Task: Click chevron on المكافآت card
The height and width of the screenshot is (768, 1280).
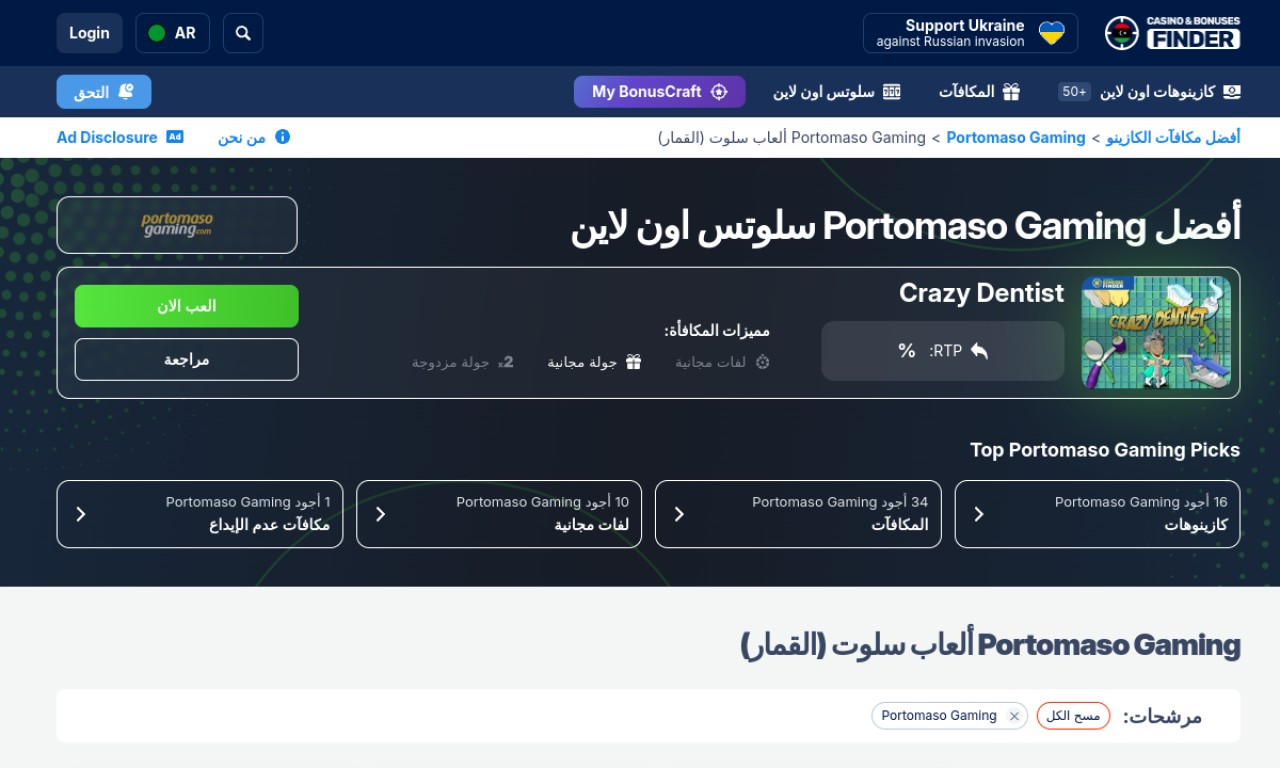Action: pyautogui.click(x=679, y=514)
